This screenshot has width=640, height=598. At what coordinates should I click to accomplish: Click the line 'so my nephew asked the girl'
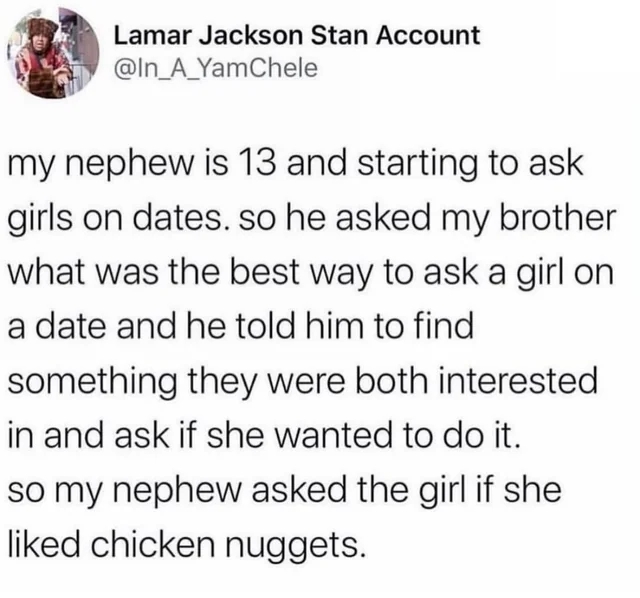click(x=284, y=490)
